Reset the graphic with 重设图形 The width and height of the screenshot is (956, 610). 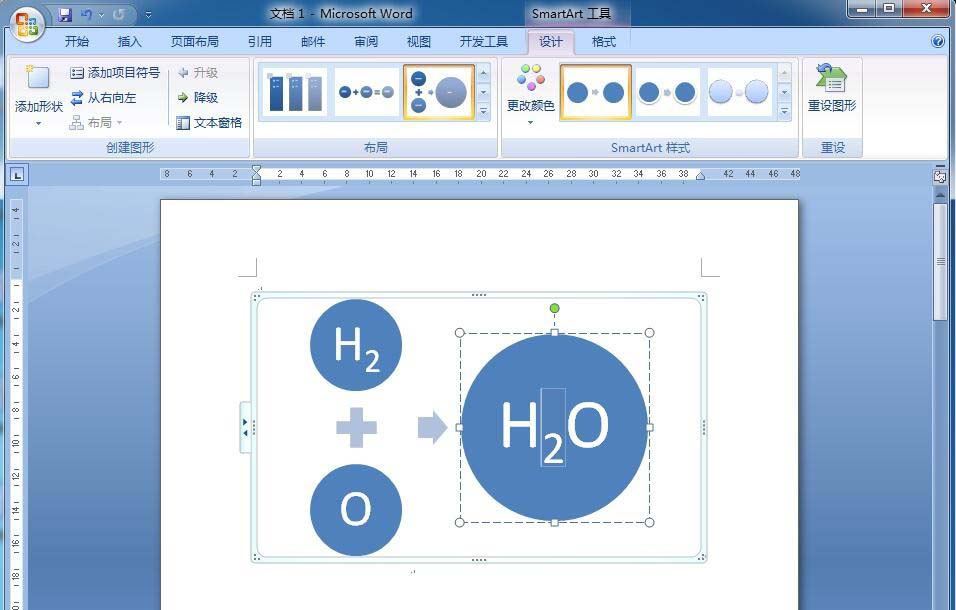[831, 90]
